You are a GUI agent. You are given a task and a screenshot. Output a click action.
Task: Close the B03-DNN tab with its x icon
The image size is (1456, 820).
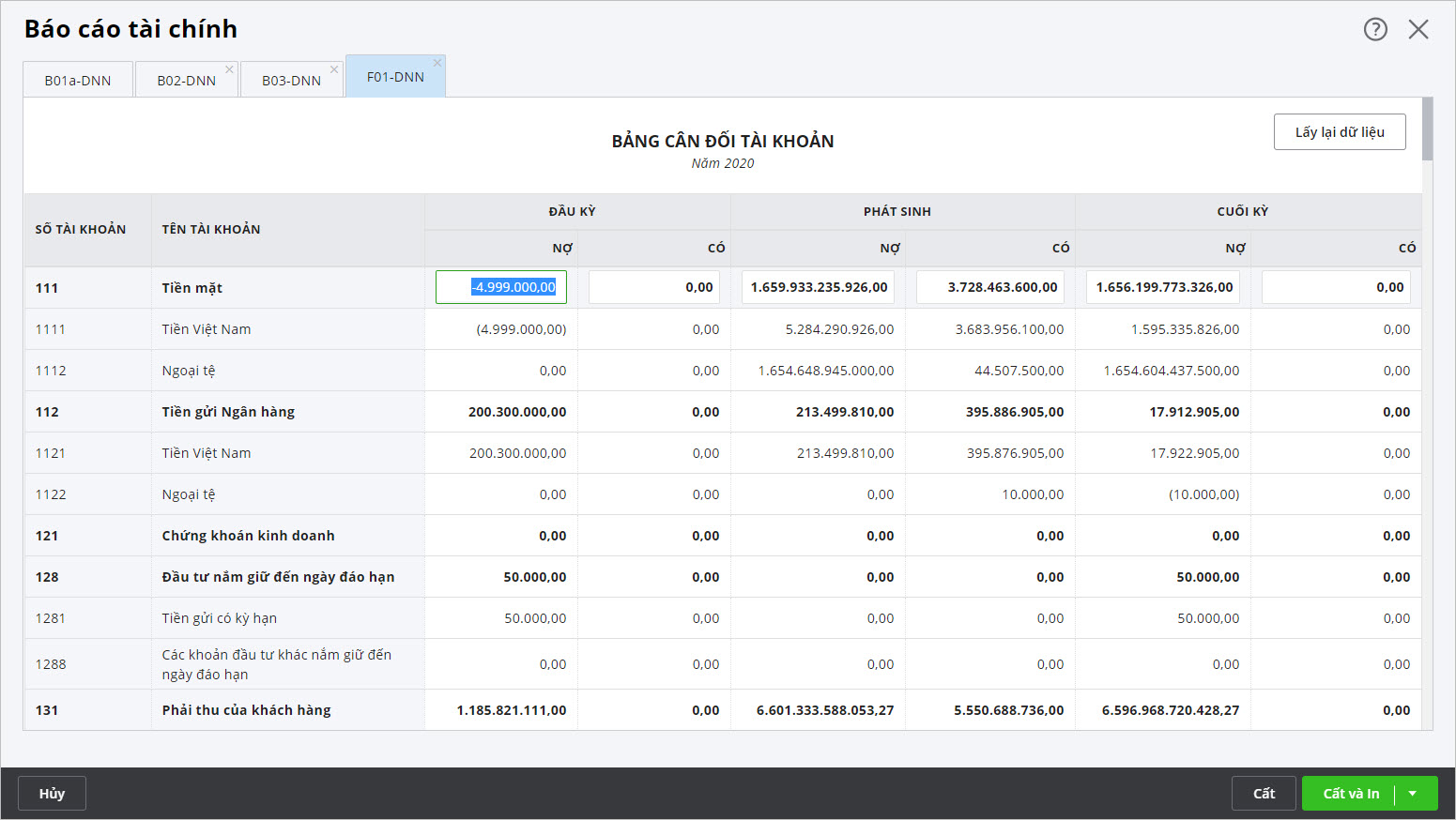click(x=334, y=69)
